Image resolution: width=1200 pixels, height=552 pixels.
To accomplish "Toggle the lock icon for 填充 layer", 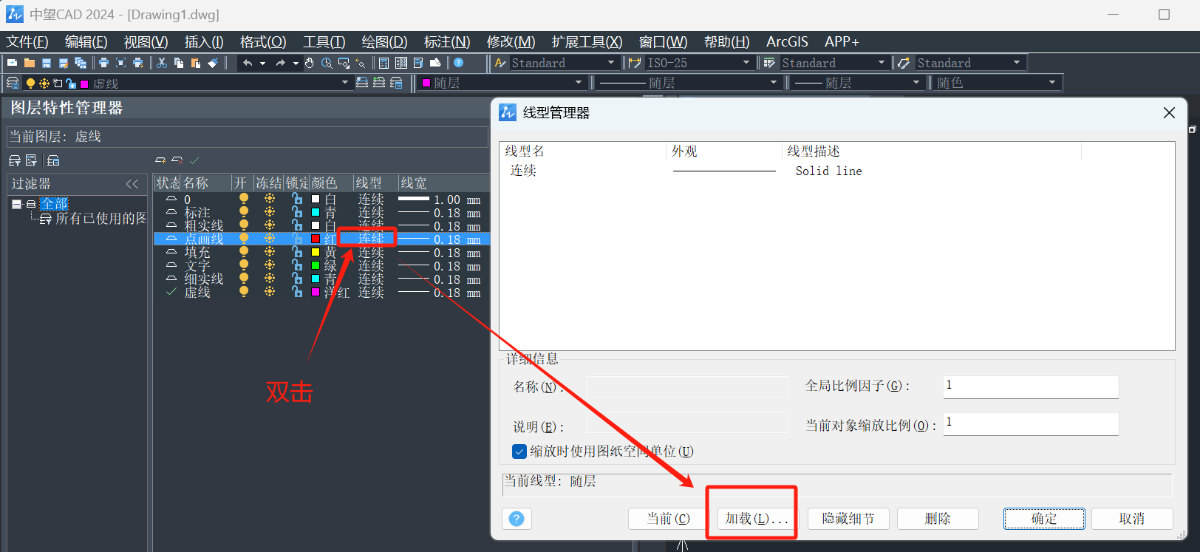I will click(x=297, y=253).
